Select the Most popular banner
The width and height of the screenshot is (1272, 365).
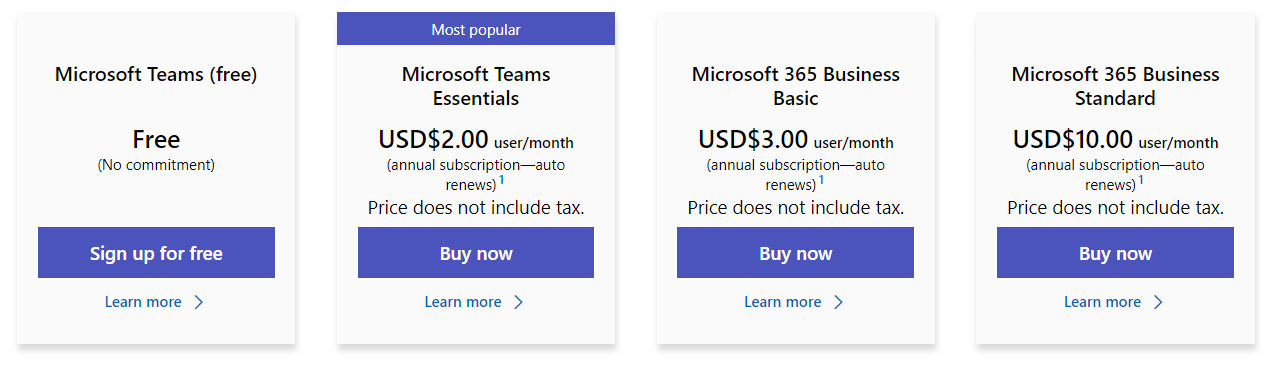476,29
